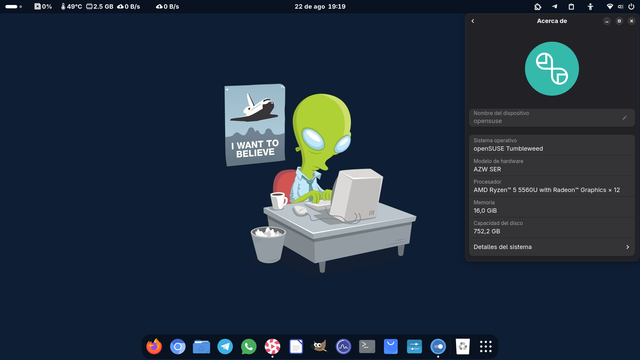Open GIMP from the dock
Screen dimensions: 640x360
point(320,347)
